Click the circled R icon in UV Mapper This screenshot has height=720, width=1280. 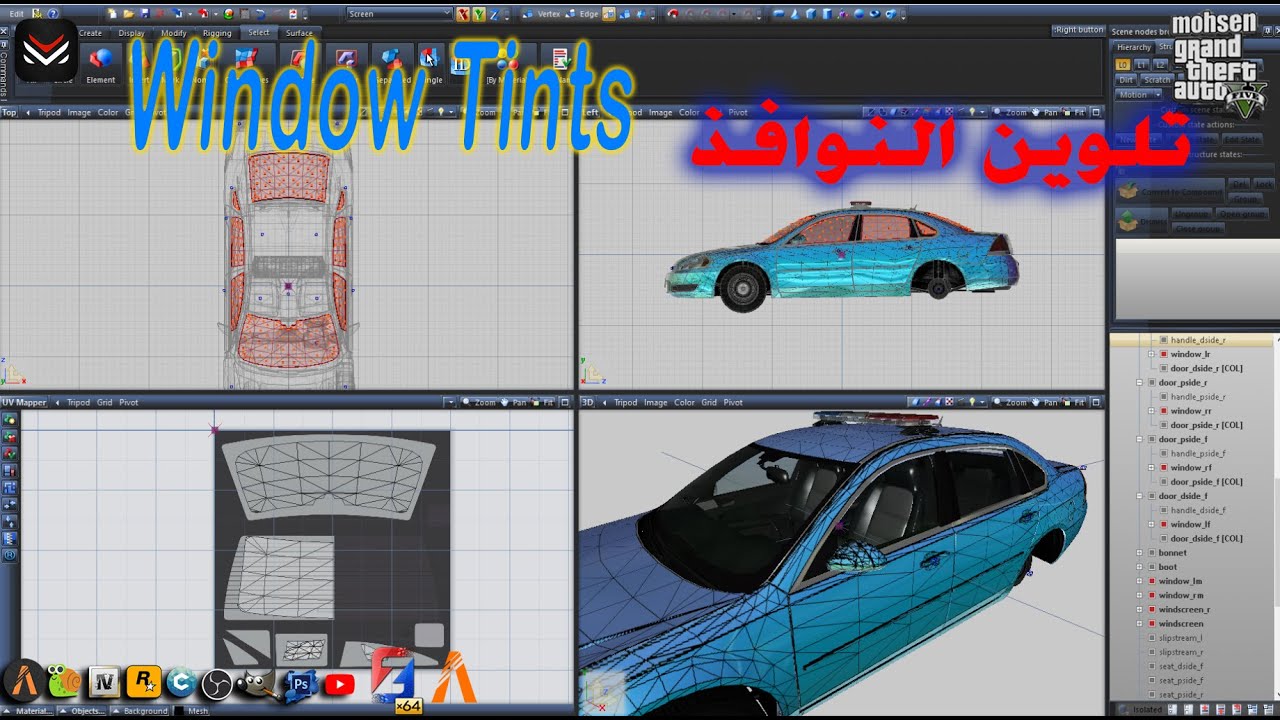click(x=10, y=554)
